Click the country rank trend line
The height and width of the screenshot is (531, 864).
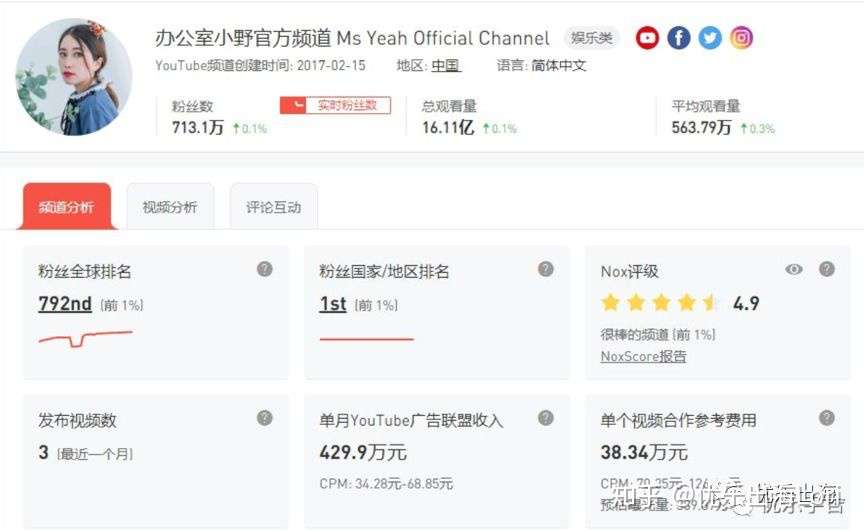(x=366, y=339)
